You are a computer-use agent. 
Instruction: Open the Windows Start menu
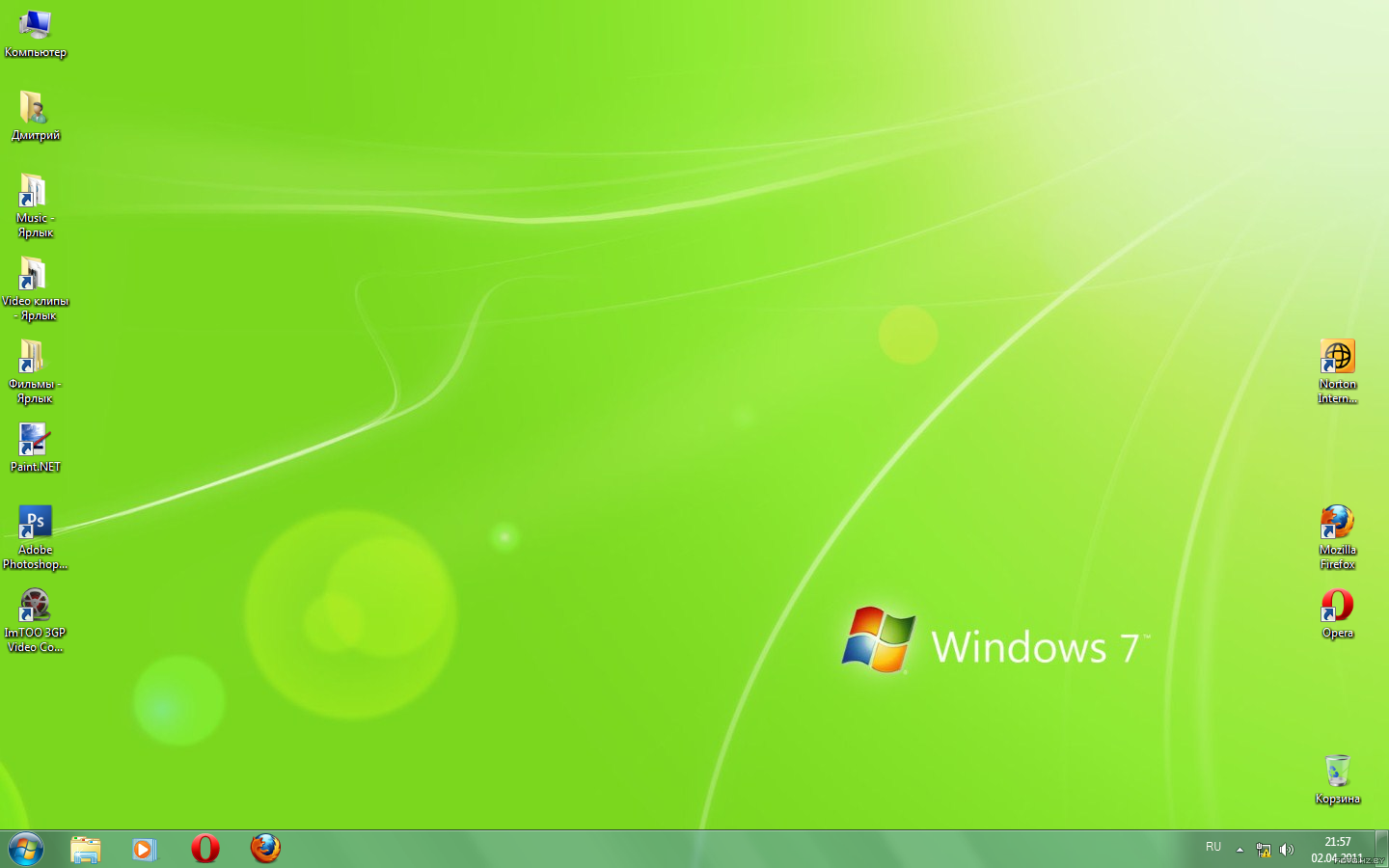[26, 849]
